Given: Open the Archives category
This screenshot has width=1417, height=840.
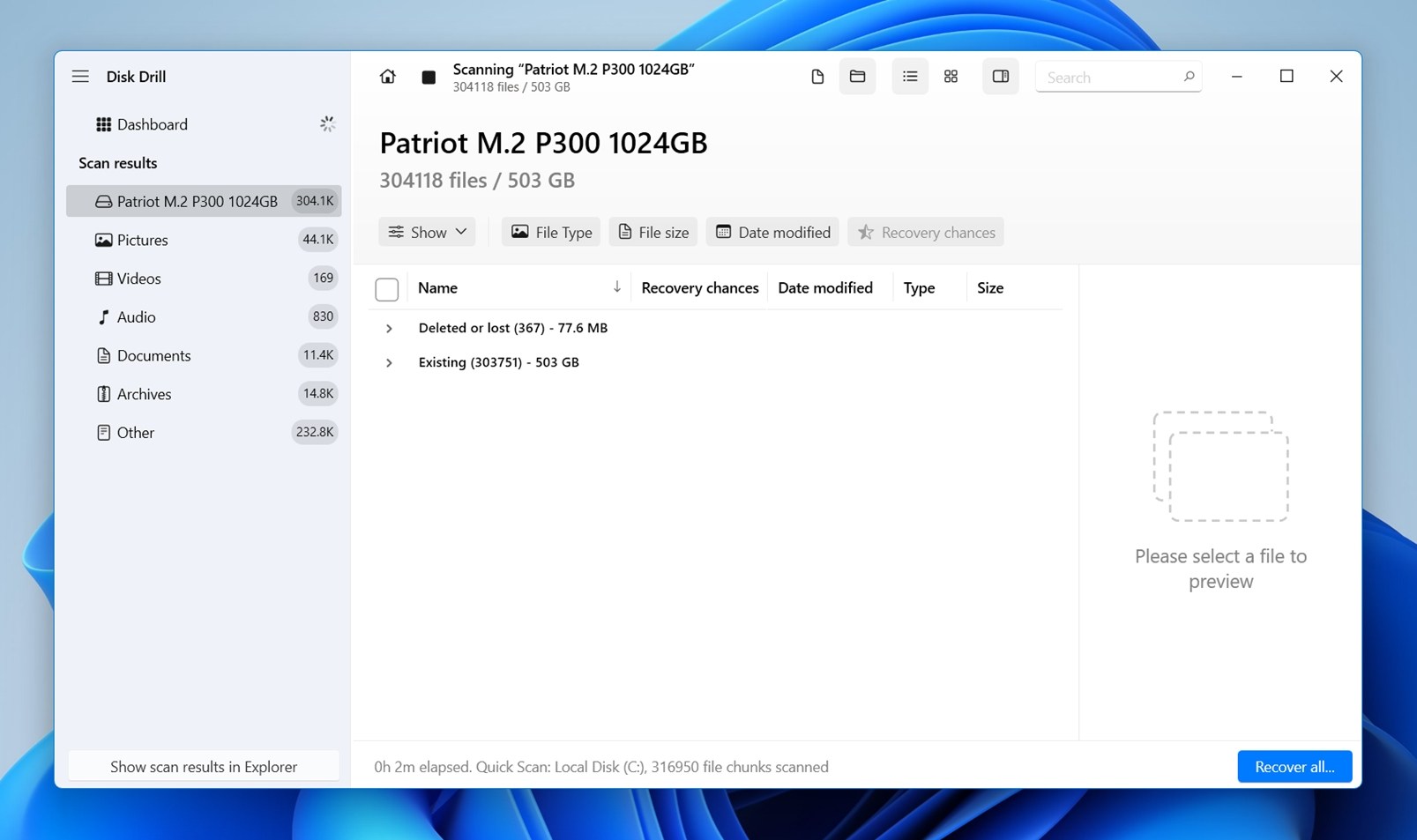Looking at the screenshot, I should (204, 394).
